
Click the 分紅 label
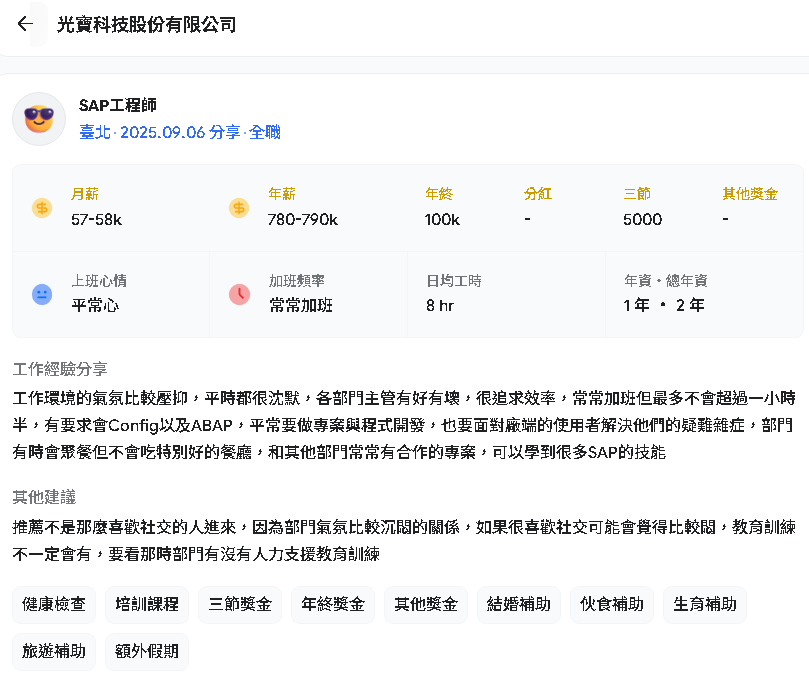[538, 194]
